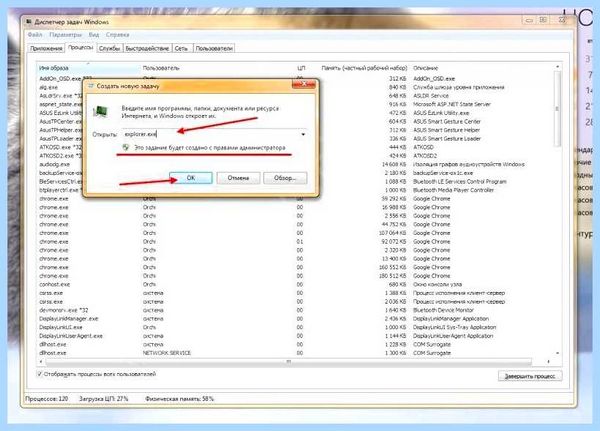
Task: Click ASUS Smart Gesture Helper description
Action: [x=446, y=130]
